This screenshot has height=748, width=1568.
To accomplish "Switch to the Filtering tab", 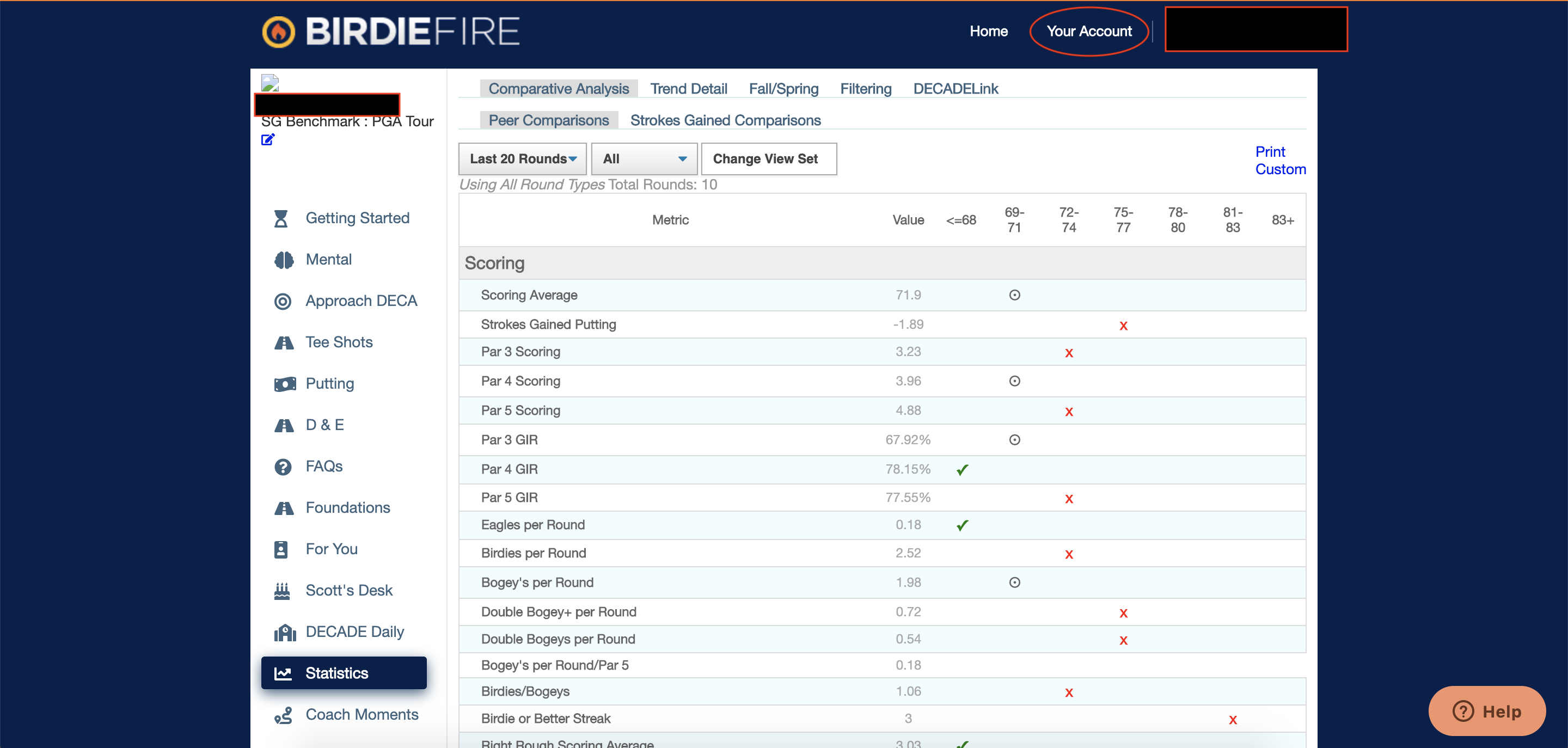I will [x=866, y=89].
